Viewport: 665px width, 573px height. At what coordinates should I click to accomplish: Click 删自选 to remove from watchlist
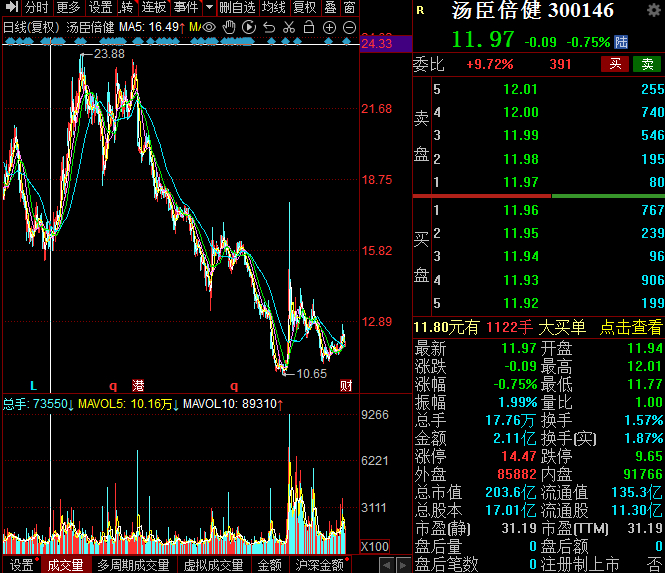238,7
